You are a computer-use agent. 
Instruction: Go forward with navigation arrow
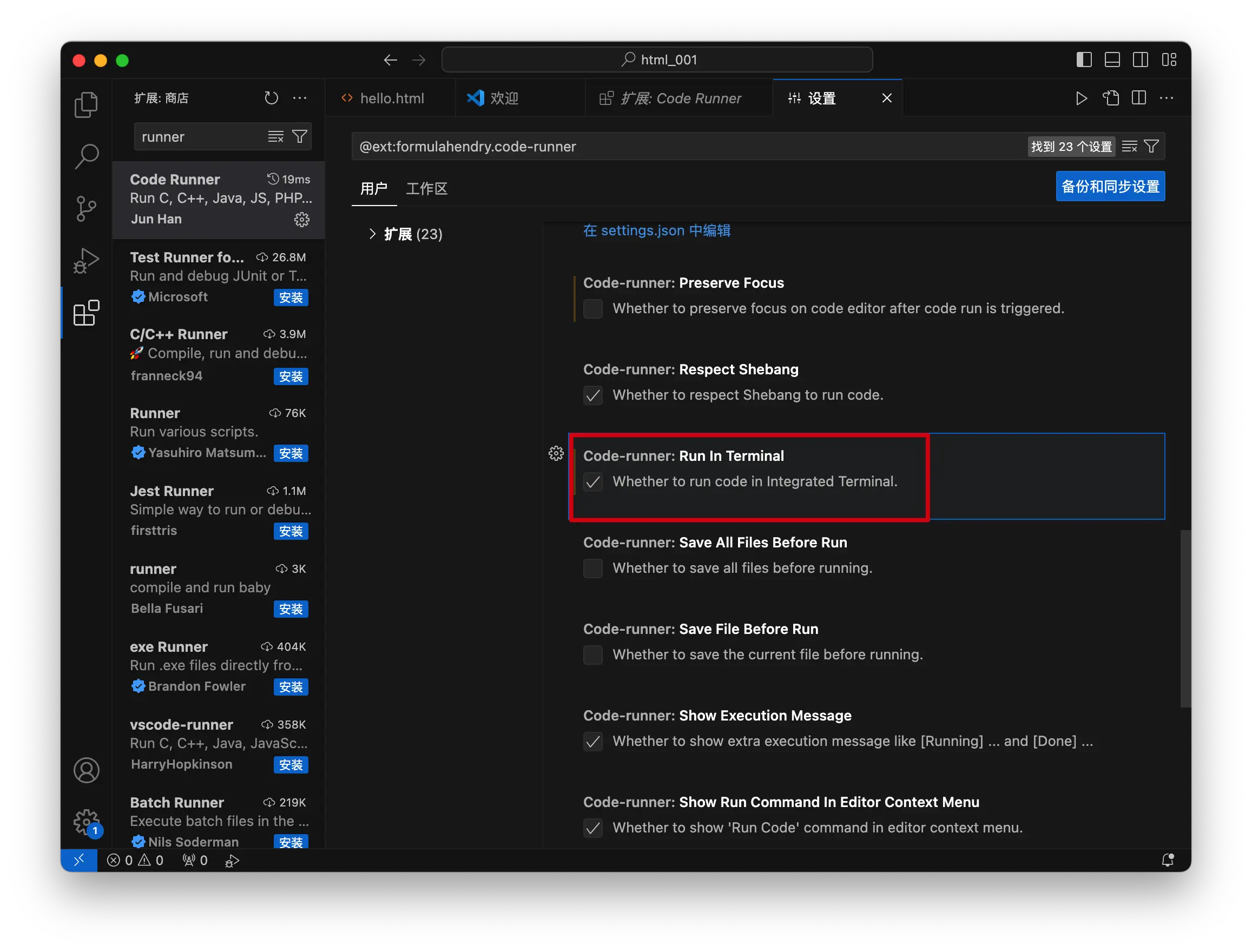(419, 60)
